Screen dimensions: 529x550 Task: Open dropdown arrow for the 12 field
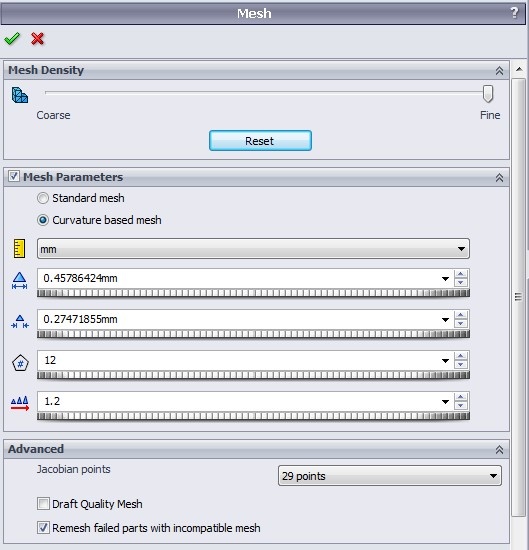click(x=445, y=361)
